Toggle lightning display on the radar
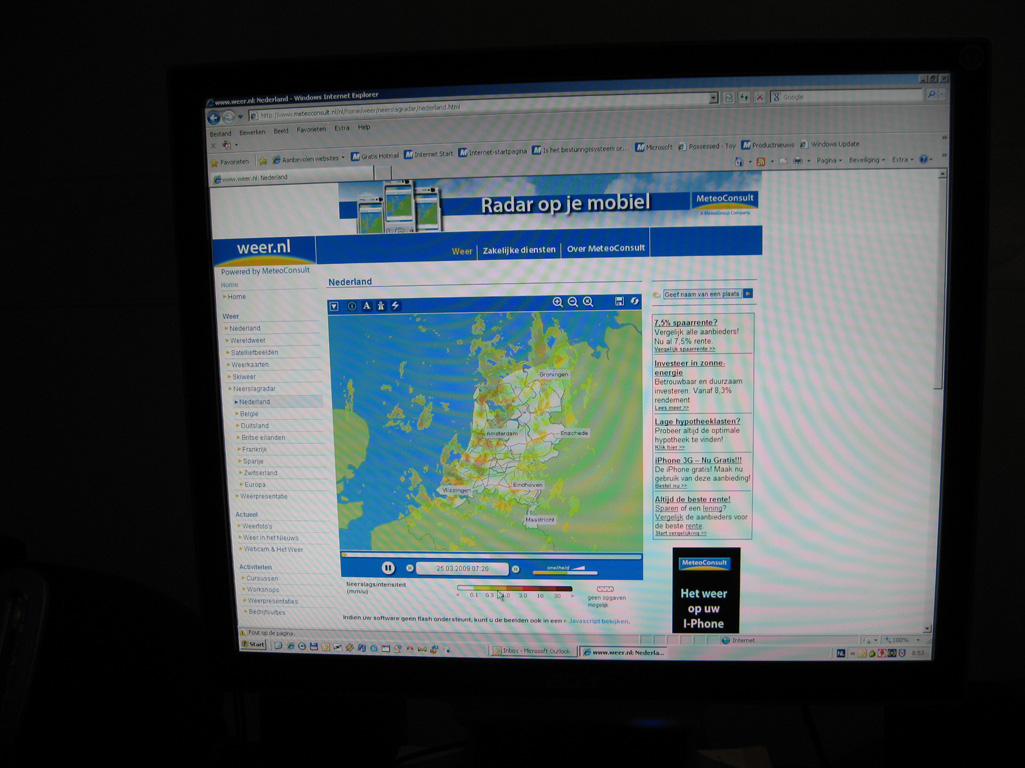This screenshot has width=1025, height=768. pos(395,305)
